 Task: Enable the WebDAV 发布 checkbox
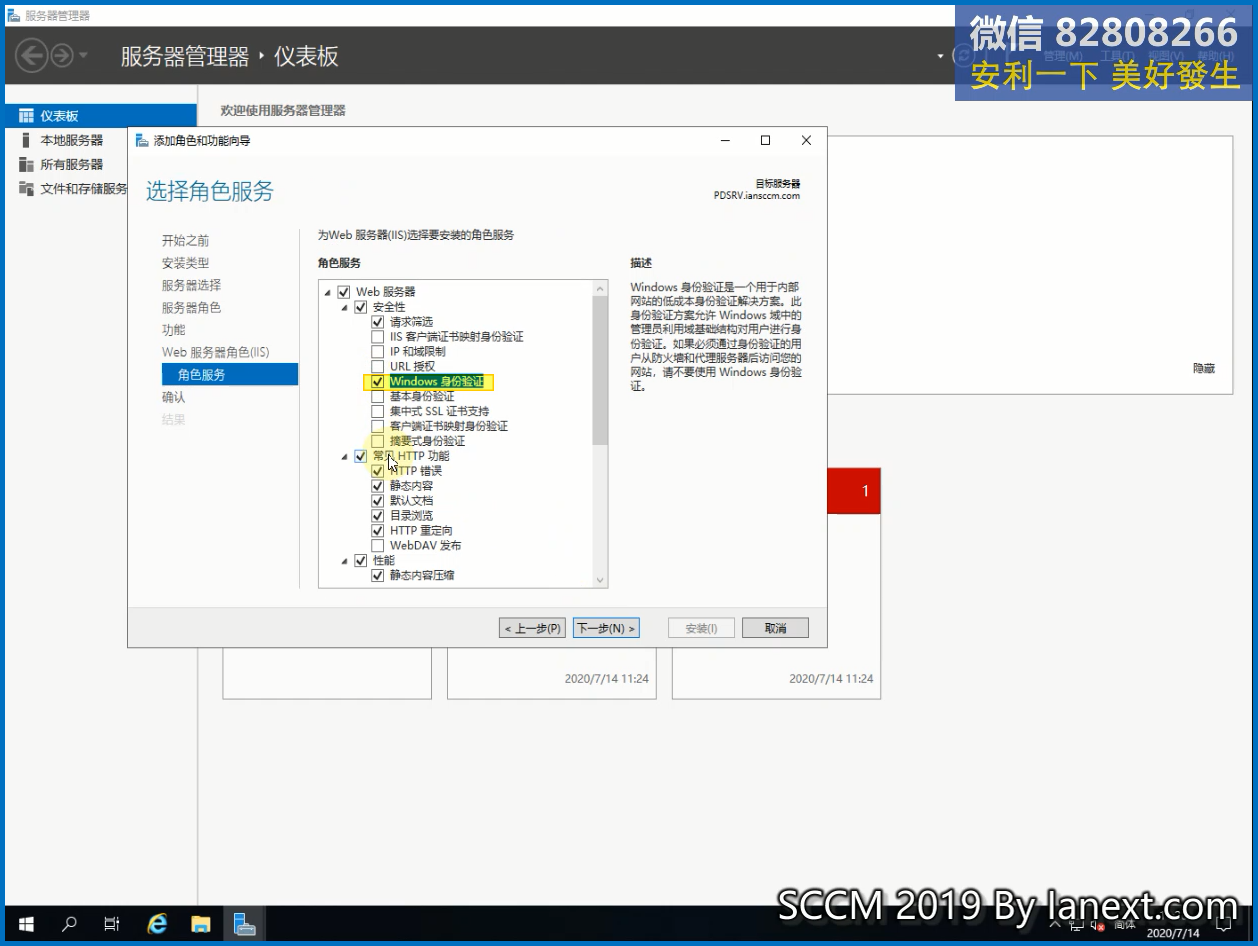point(378,546)
